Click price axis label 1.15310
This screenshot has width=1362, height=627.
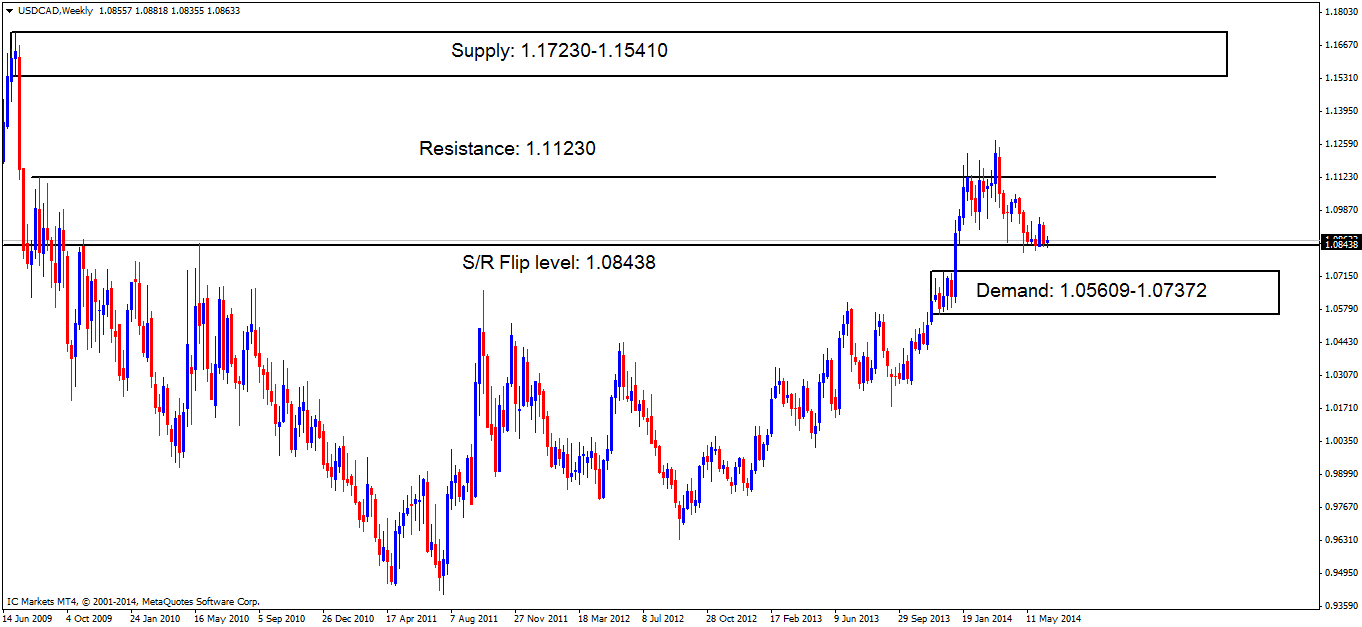coord(1340,78)
